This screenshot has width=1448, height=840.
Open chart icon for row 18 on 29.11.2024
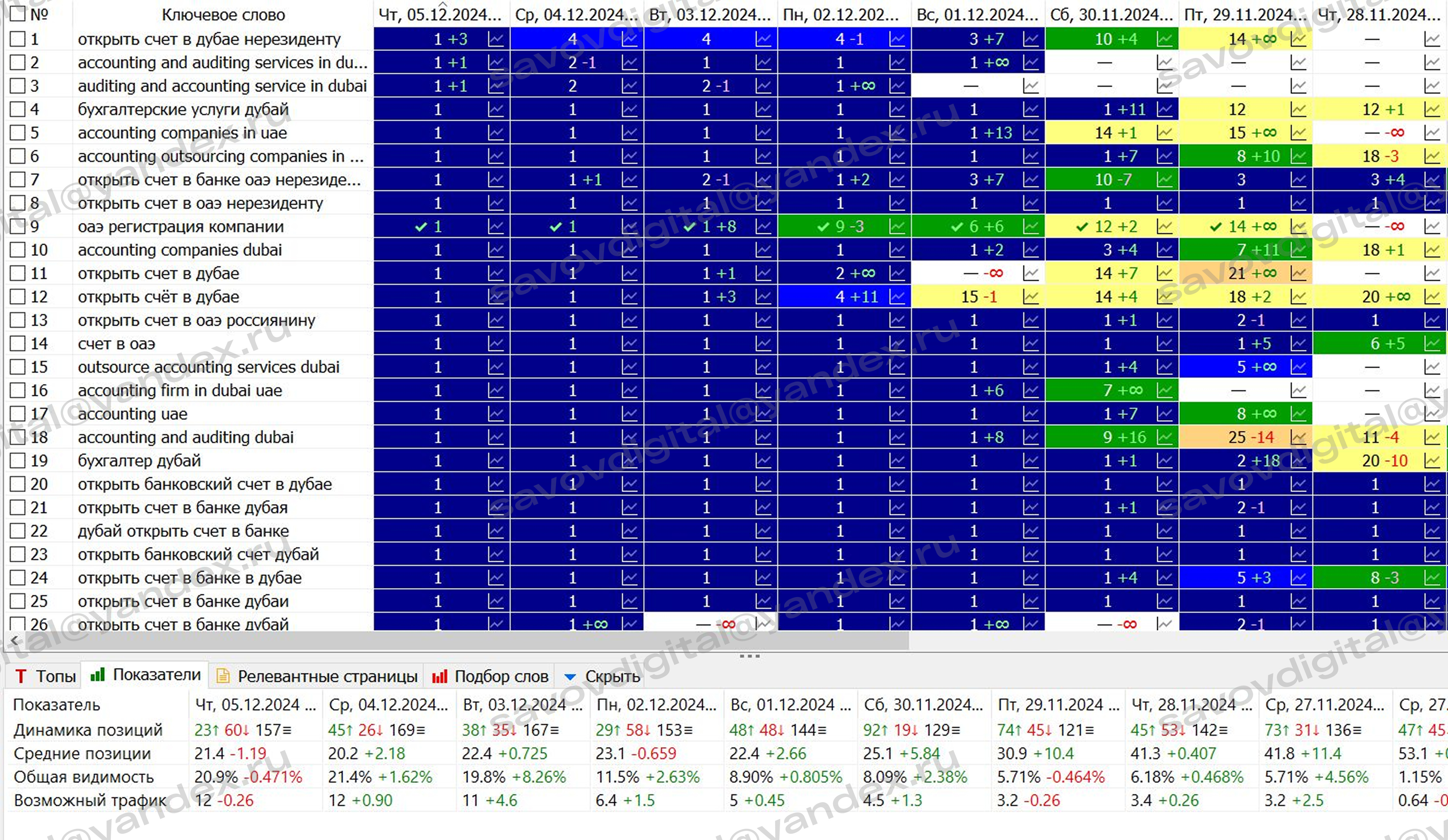pyautogui.click(x=1299, y=438)
